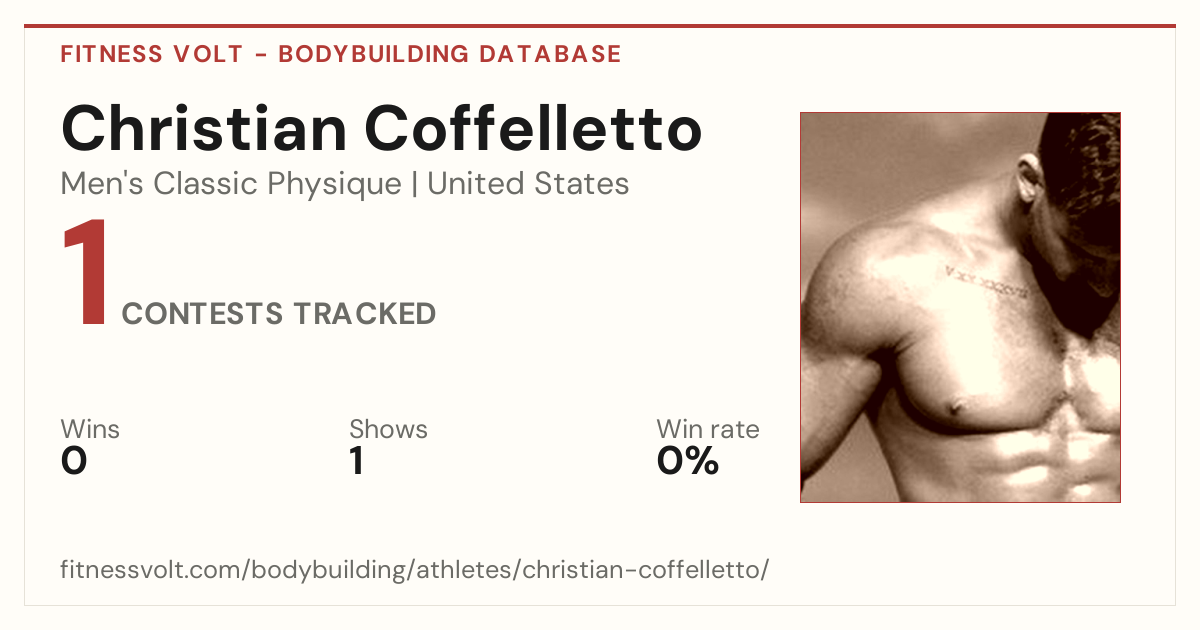Click the Shows value 1
The height and width of the screenshot is (630, 1200).
pyautogui.click(x=357, y=461)
